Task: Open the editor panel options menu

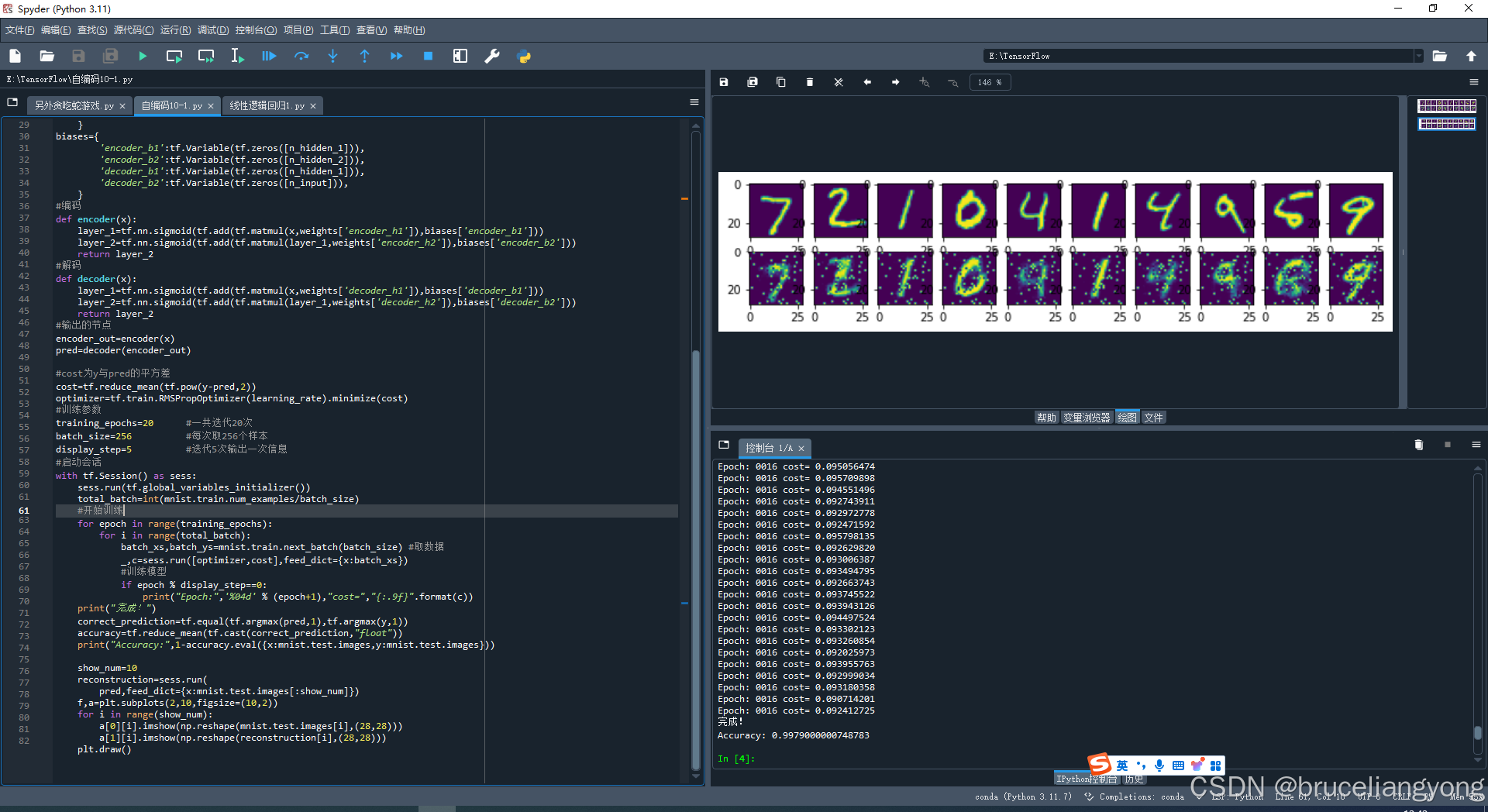Action: coord(694,101)
